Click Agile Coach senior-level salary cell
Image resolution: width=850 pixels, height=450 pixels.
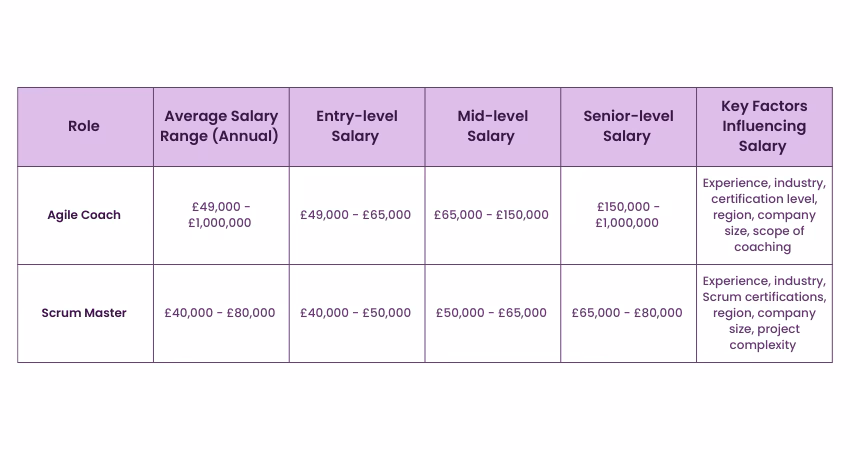(x=627, y=215)
